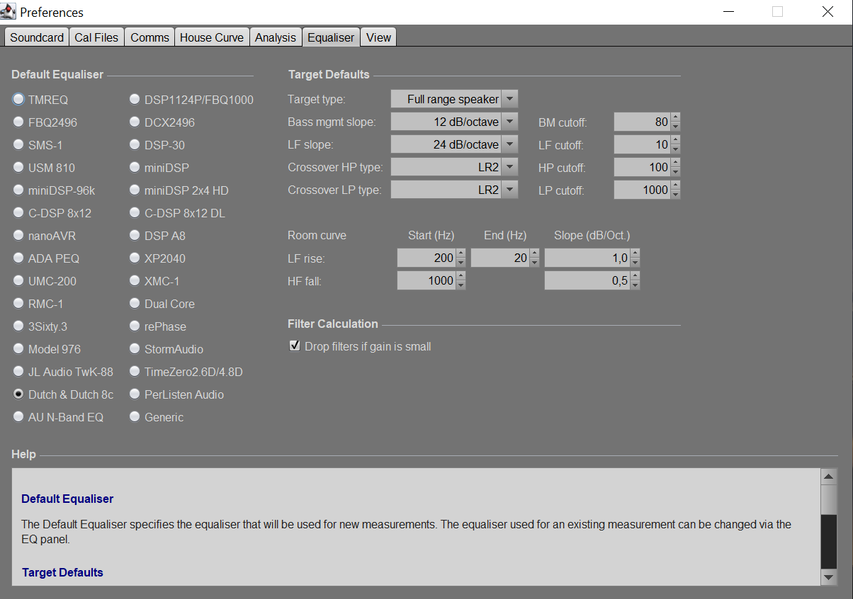Click the Preferences window app icon

coord(8,11)
